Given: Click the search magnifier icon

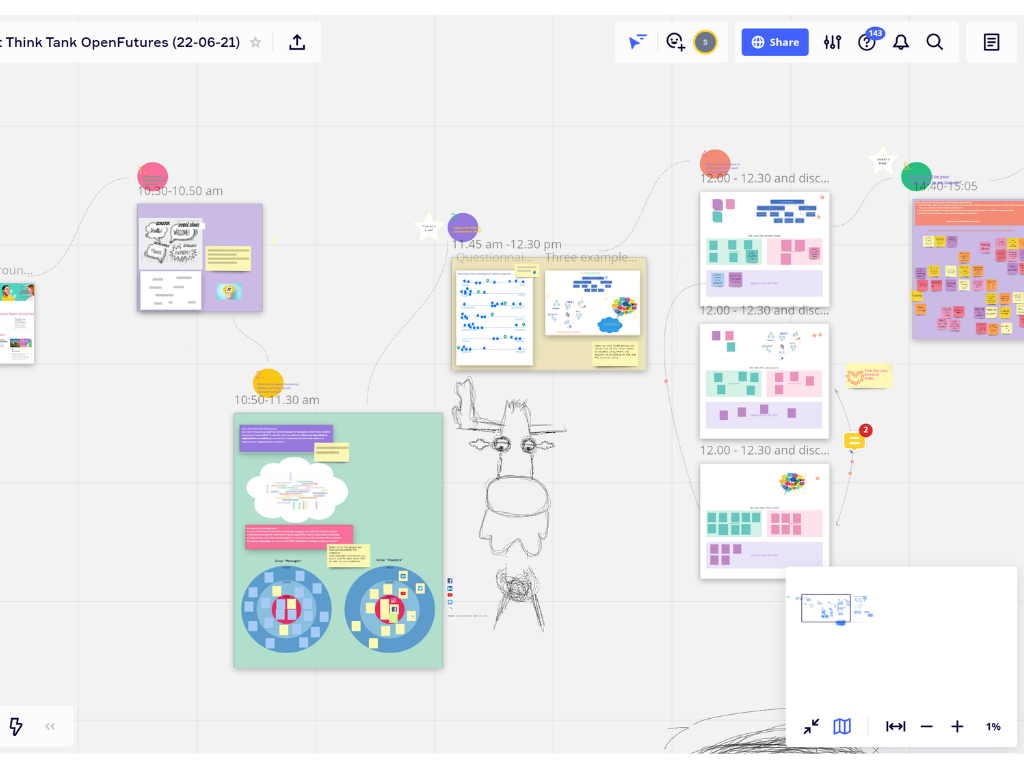Looking at the screenshot, I should 934,42.
